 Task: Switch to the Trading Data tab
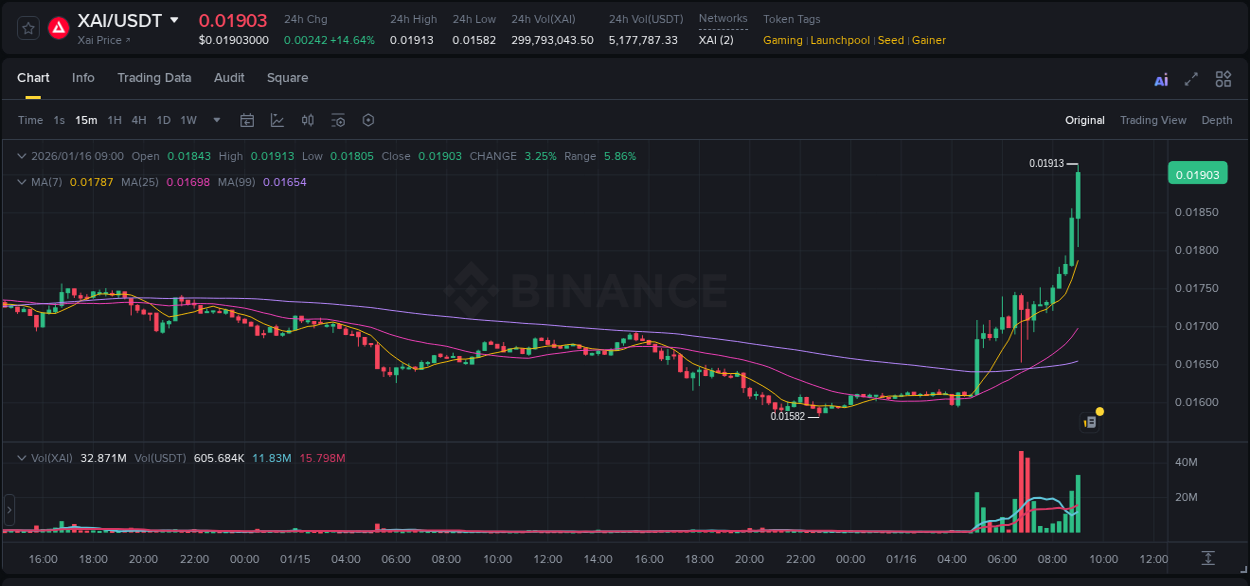(x=154, y=77)
